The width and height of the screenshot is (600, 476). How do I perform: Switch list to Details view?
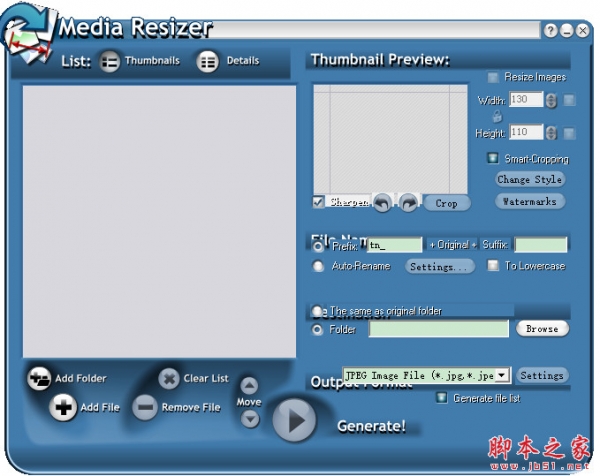(x=208, y=62)
